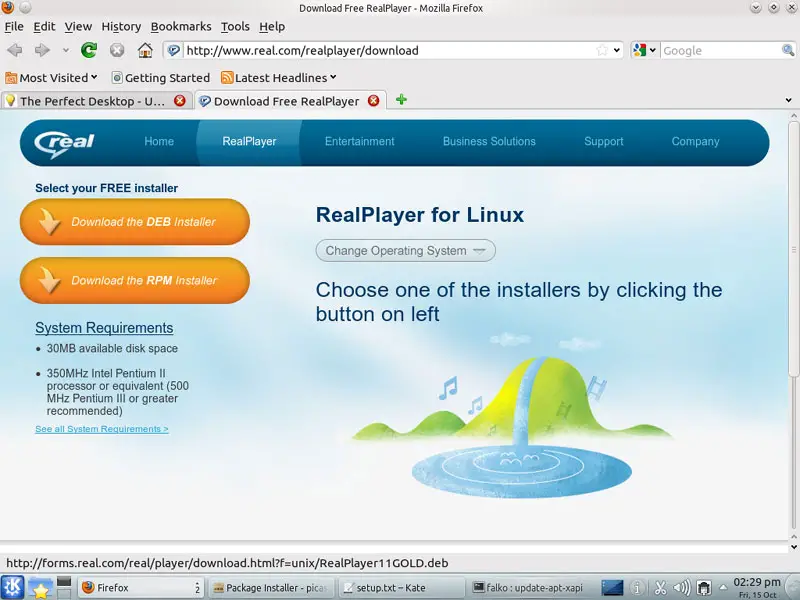Click the magnifier search icon in the Google box
This screenshot has height=600, width=800.
click(x=788, y=50)
